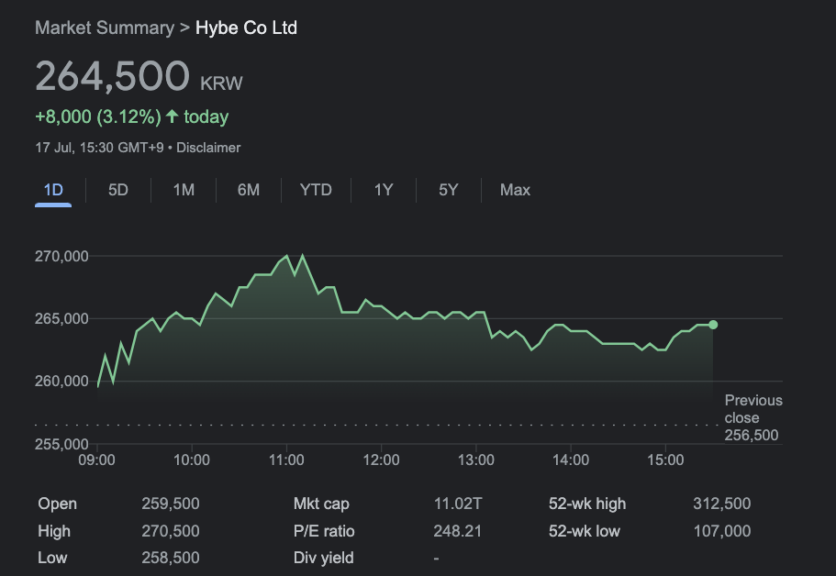The image size is (836, 576).
Task: Open the Max range tab
Action: pos(515,190)
